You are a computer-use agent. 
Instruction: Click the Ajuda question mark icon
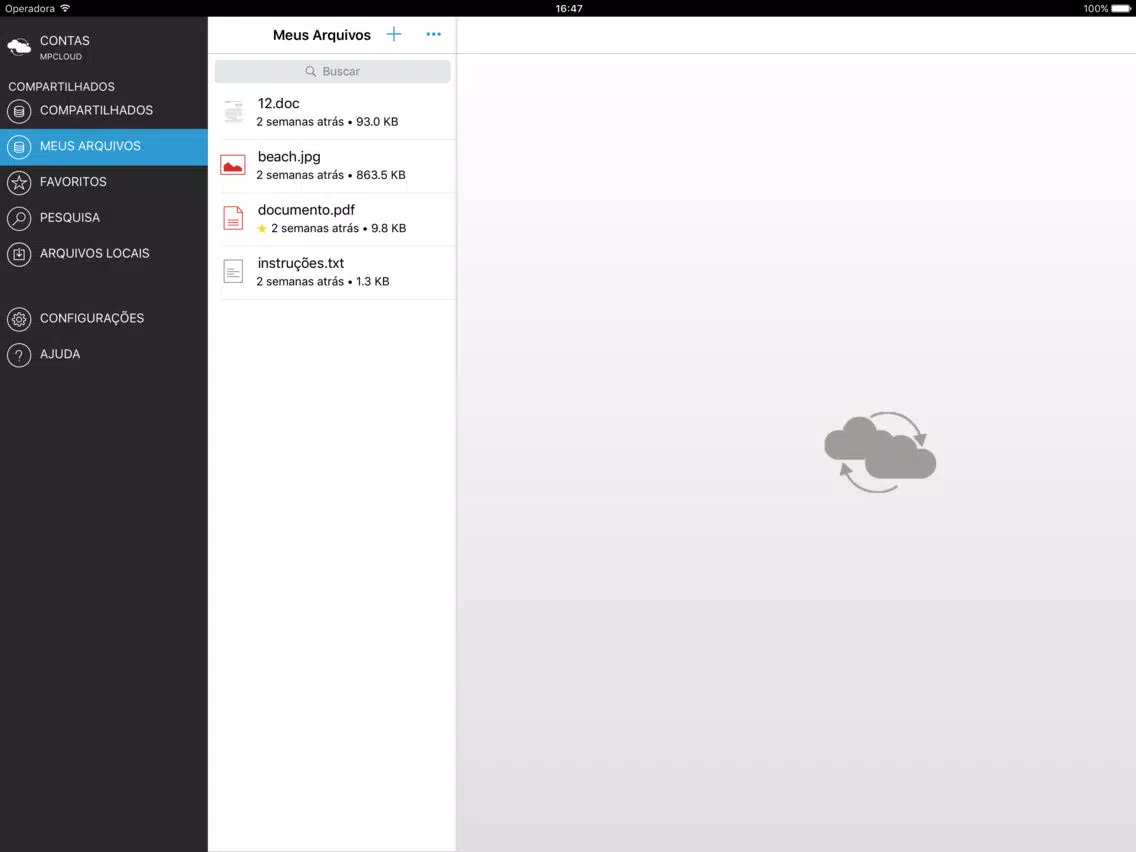pos(19,355)
